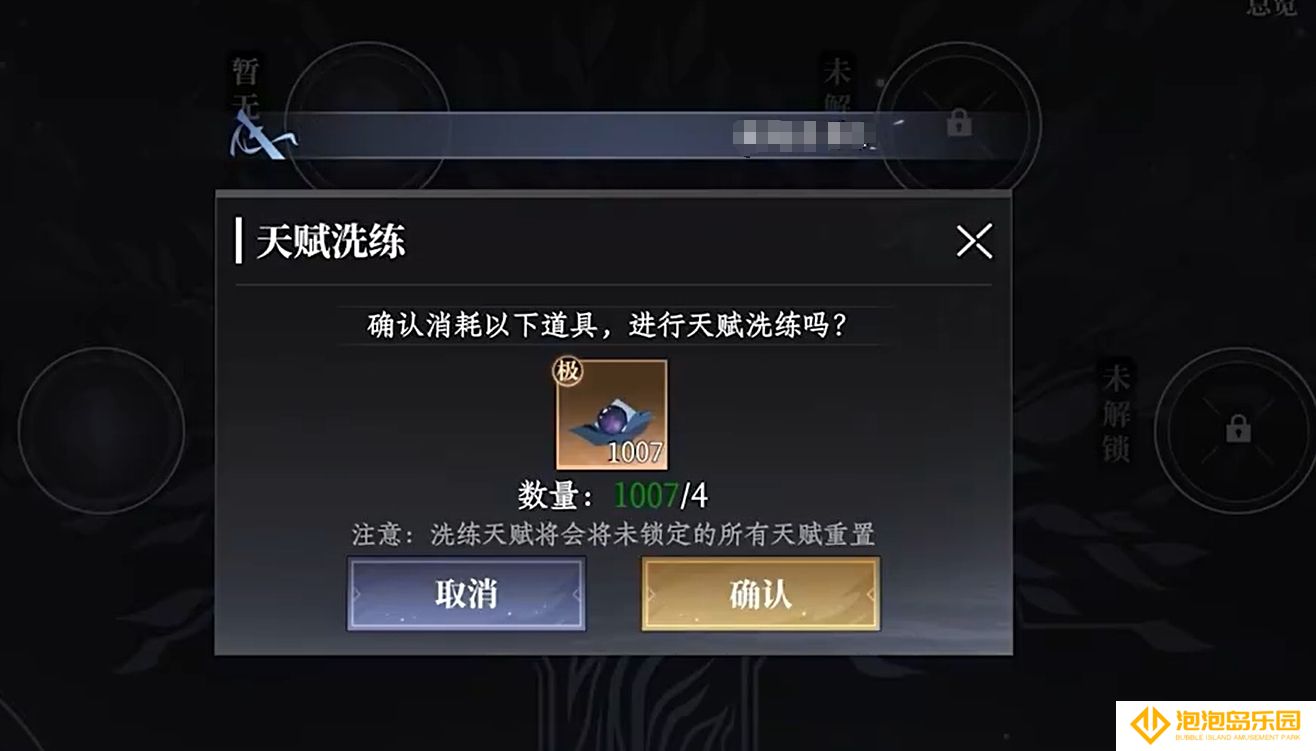Confirm talent reforging with 确认 button
Viewport: 1316px width, 751px height.
tap(761, 594)
